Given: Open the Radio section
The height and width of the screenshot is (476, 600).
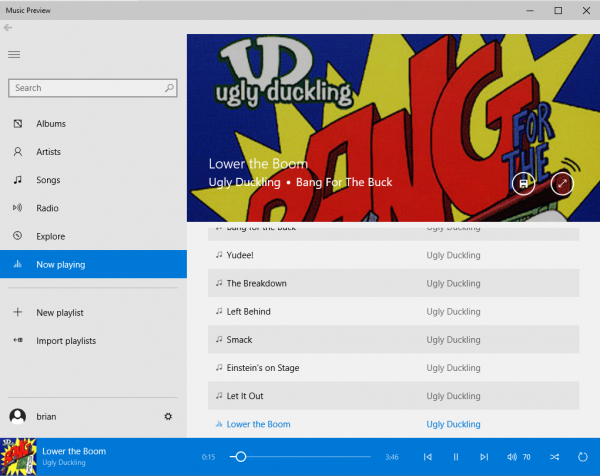Looking at the screenshot, I should (x=93, y=208).
